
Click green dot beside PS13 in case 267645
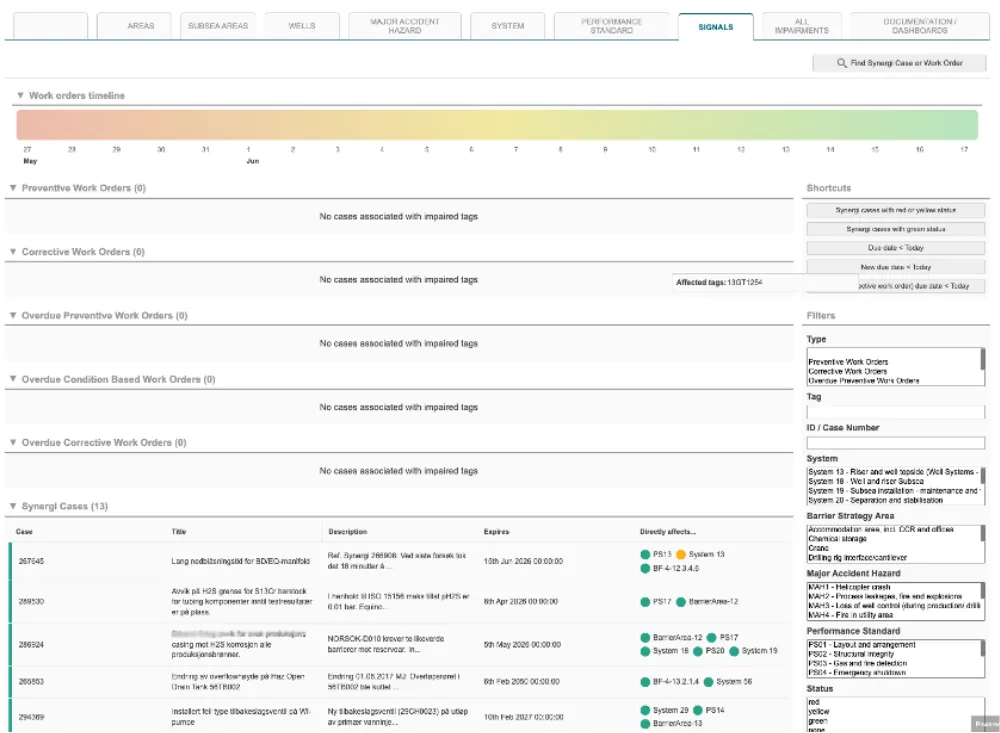coord(645,554)
